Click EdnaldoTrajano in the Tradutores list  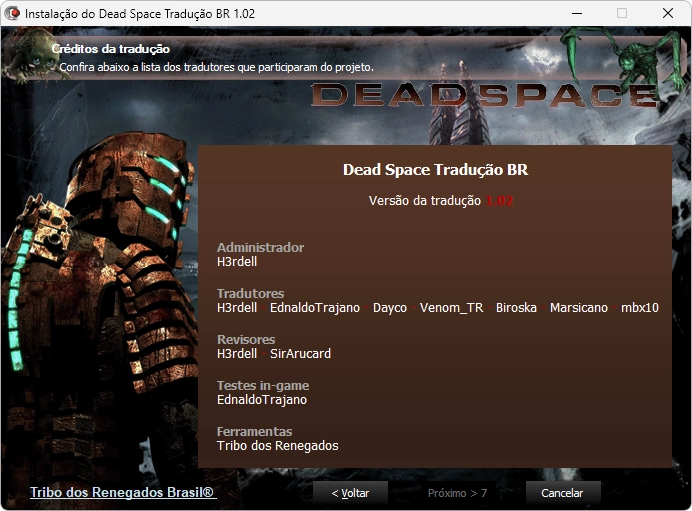point(315,308)
